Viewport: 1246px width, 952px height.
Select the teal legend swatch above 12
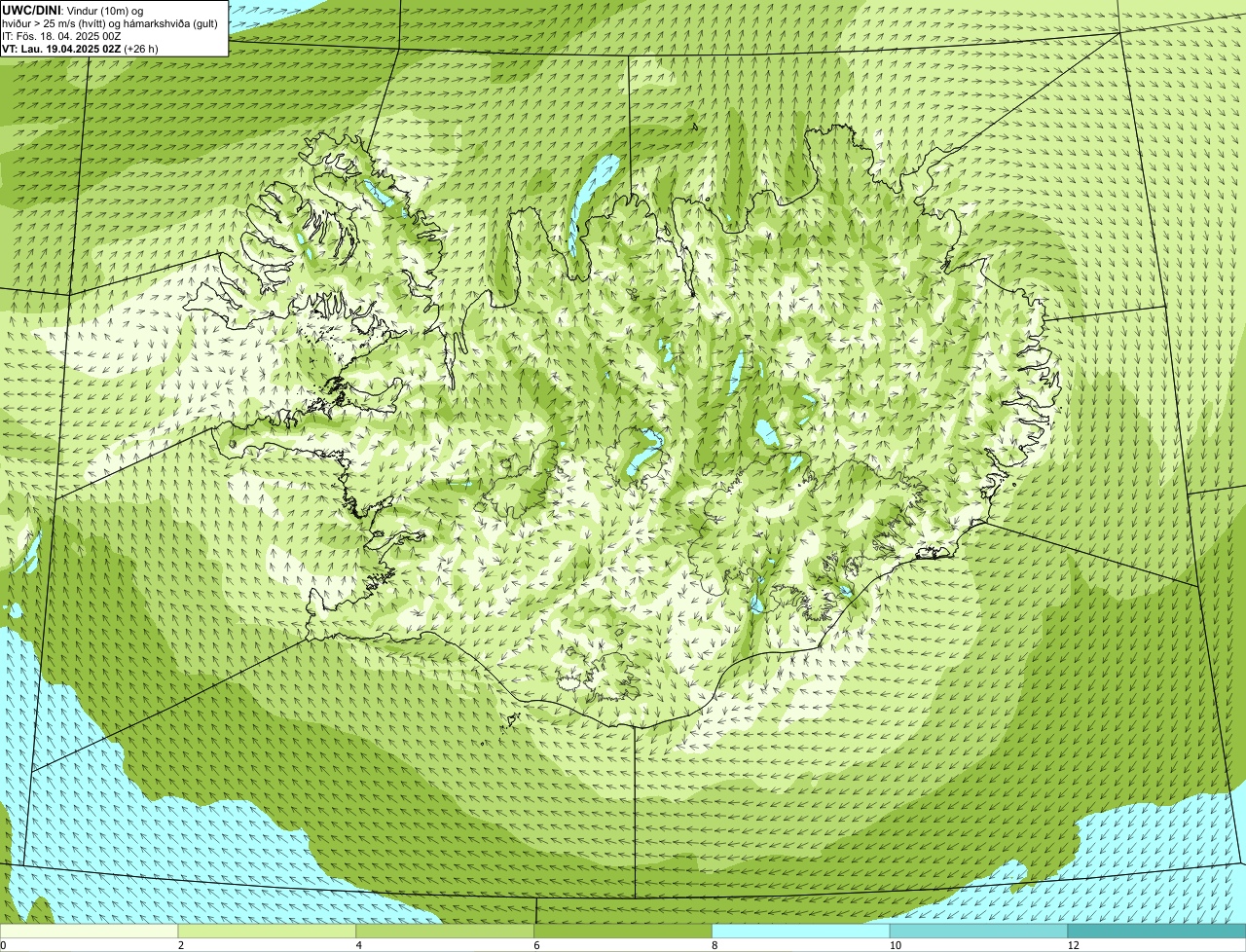[1156, 931]
